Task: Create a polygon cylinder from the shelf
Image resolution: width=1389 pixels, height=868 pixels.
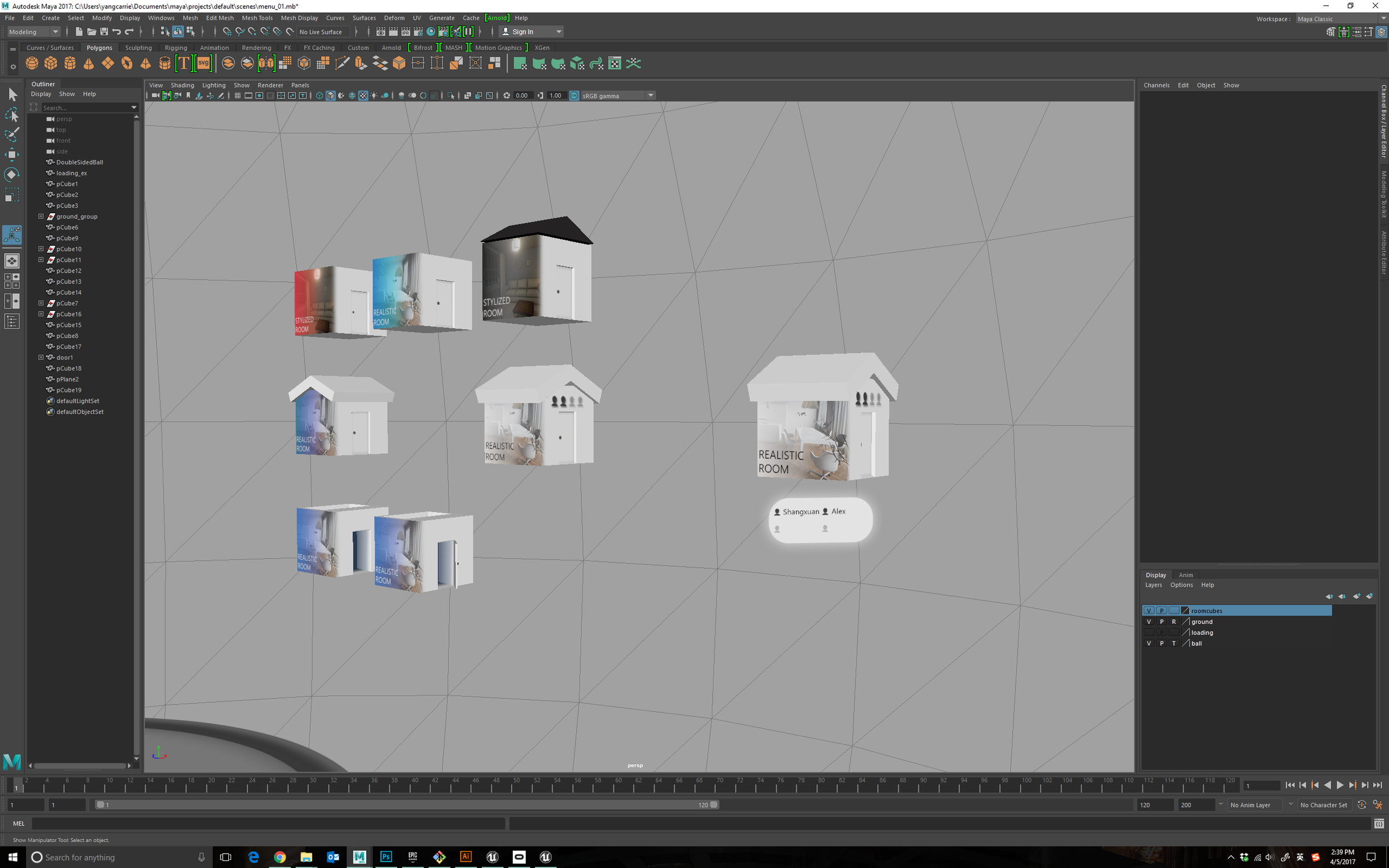Action: pyautogui.click(x=70, y=63)
